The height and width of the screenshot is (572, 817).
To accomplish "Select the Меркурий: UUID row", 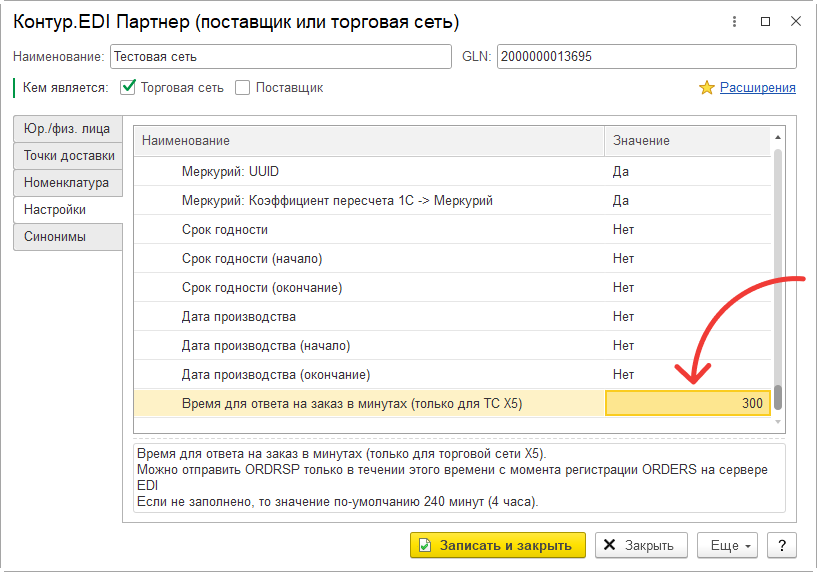I will pyautogui.click(x=452, y=171).
